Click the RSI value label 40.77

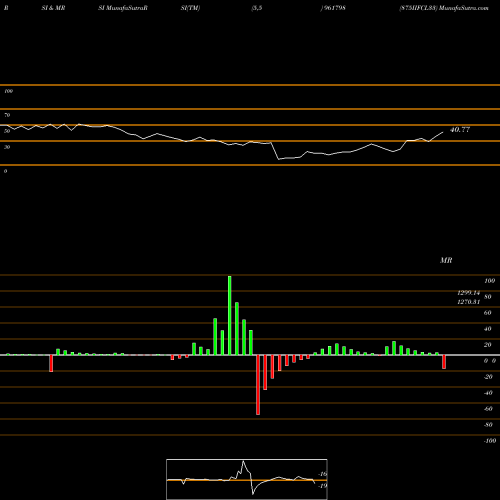tap(460, 130)
